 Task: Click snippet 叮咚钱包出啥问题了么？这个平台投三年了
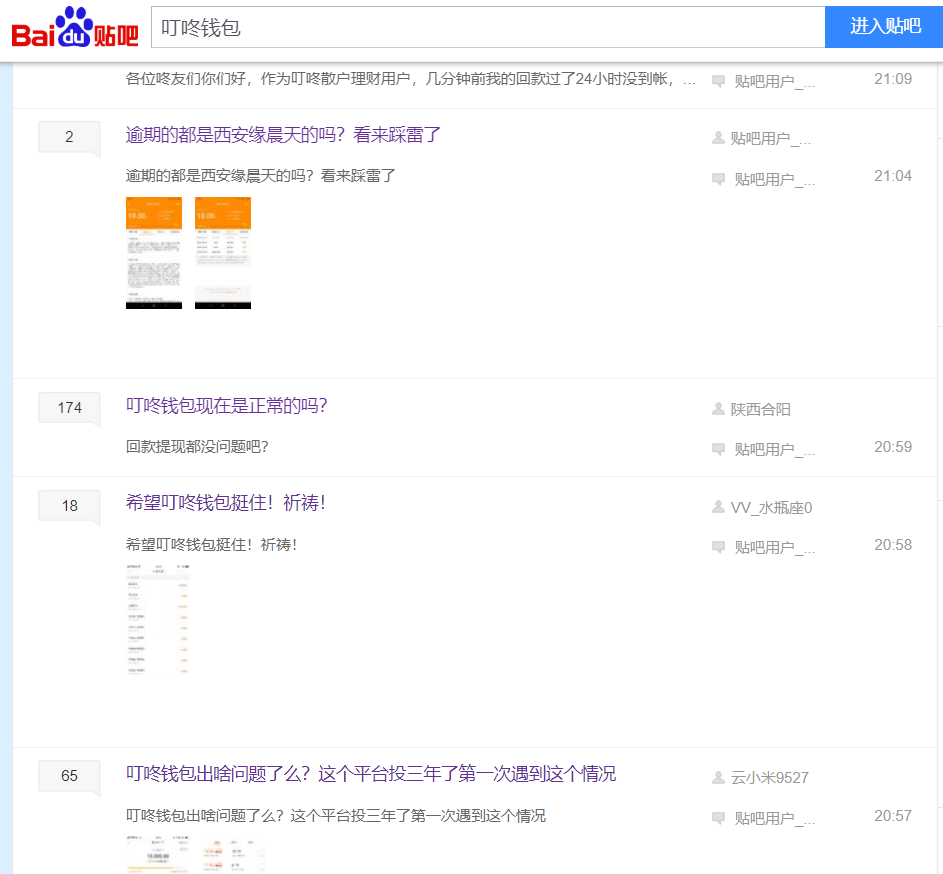click(x=336, y=816)
